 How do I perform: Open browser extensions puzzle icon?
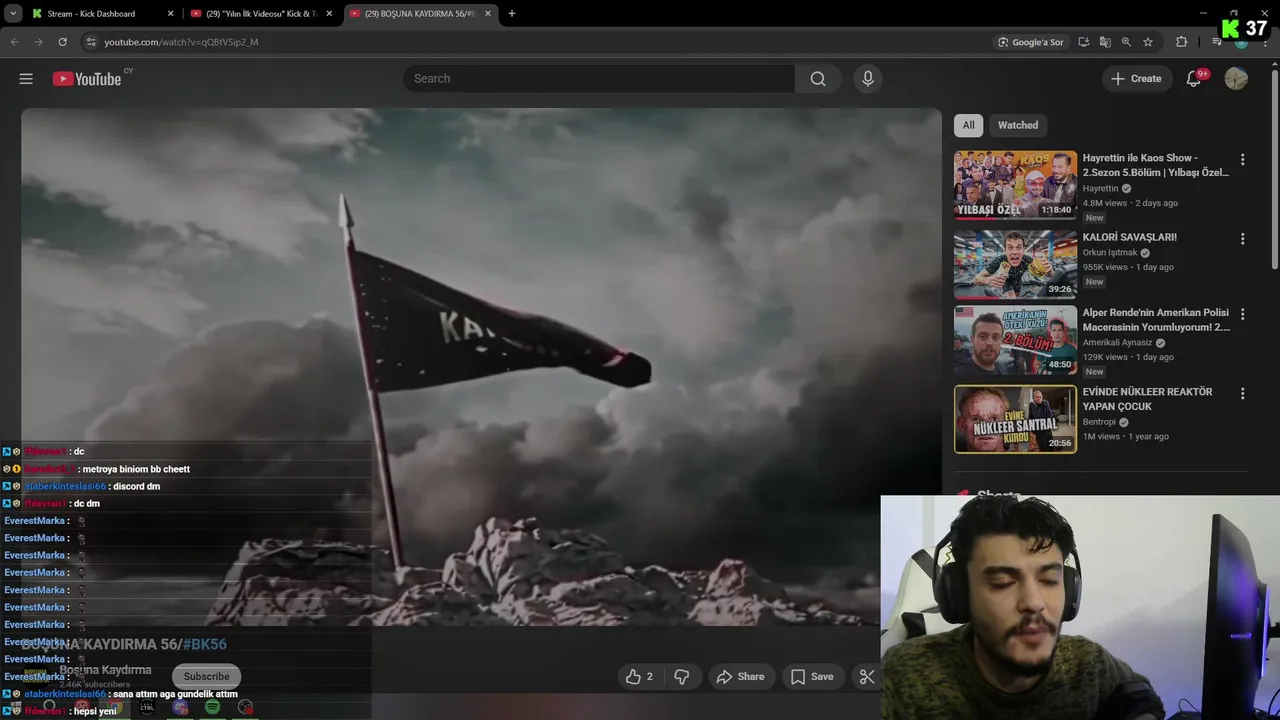pyautogui.click(x=1181, y=42)
